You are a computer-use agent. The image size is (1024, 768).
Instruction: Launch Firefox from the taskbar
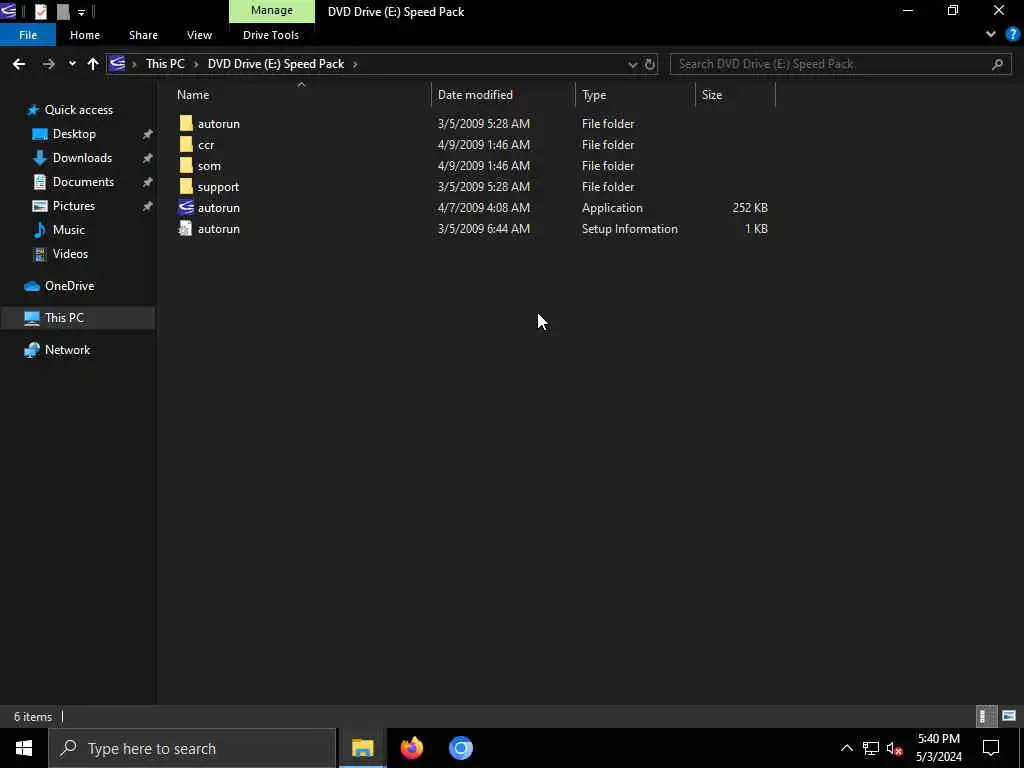pos(411,748)
